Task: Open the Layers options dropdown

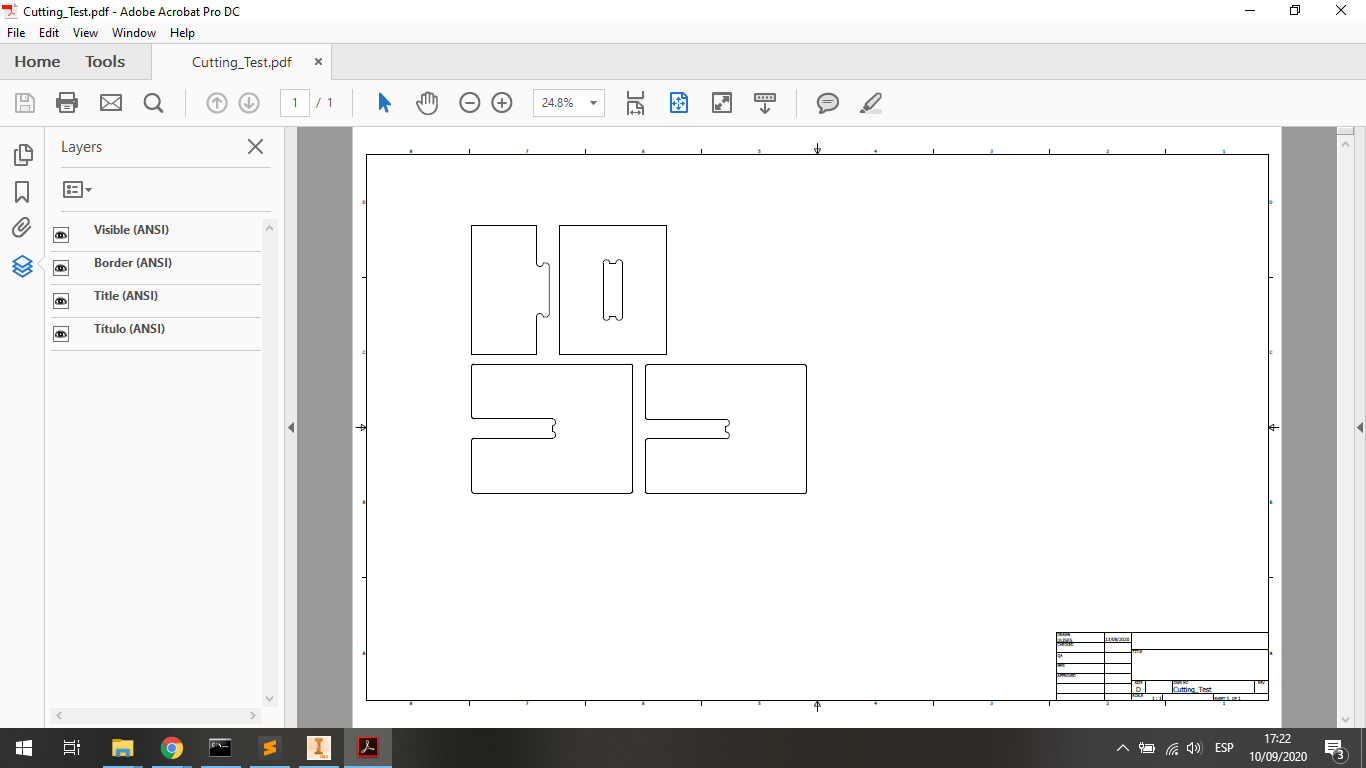Action: coord(77,190)
